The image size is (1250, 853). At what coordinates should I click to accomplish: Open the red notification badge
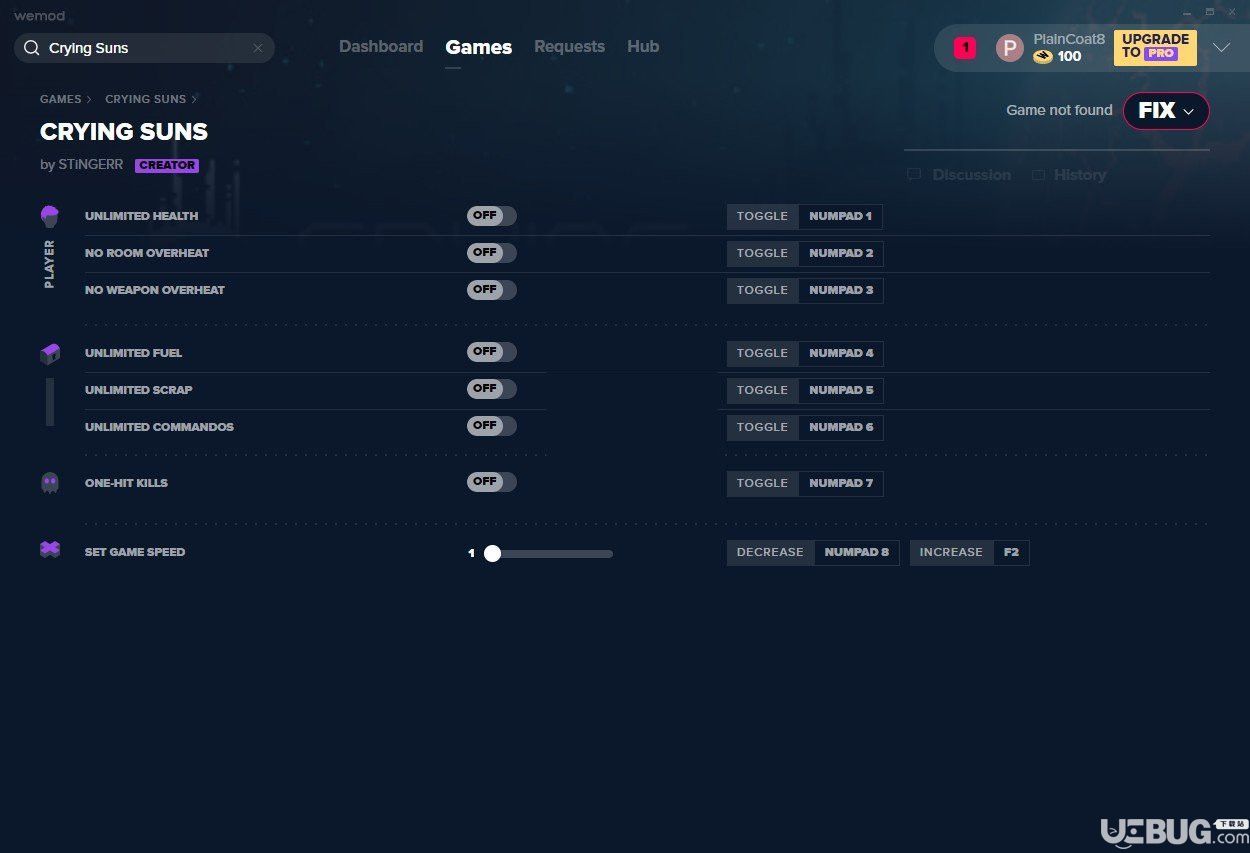pyautogui.click(x=965, y=47)
